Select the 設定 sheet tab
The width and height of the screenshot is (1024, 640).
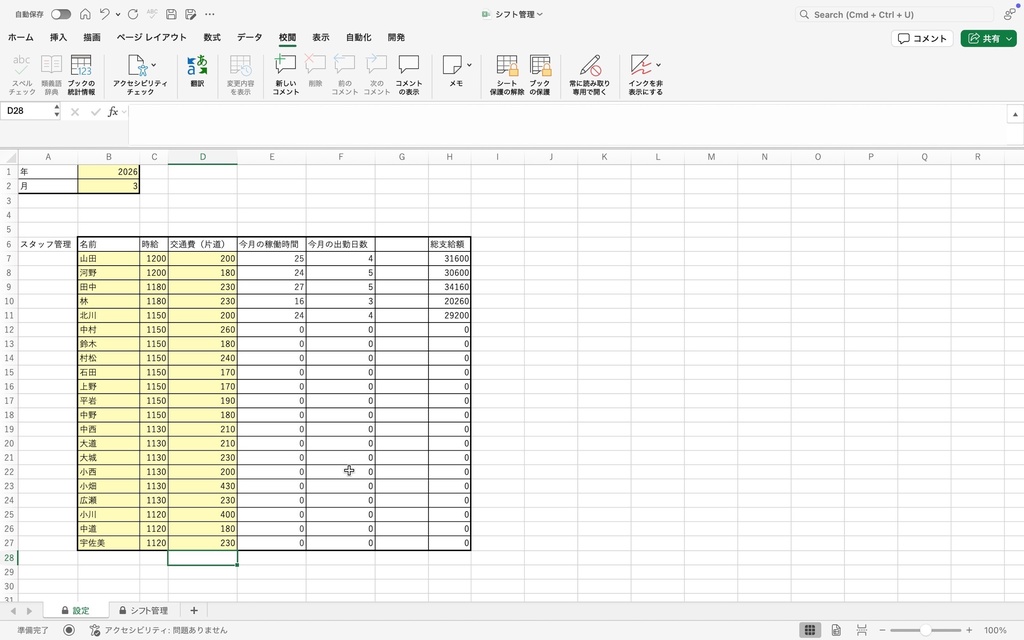(x=75, y=611)
